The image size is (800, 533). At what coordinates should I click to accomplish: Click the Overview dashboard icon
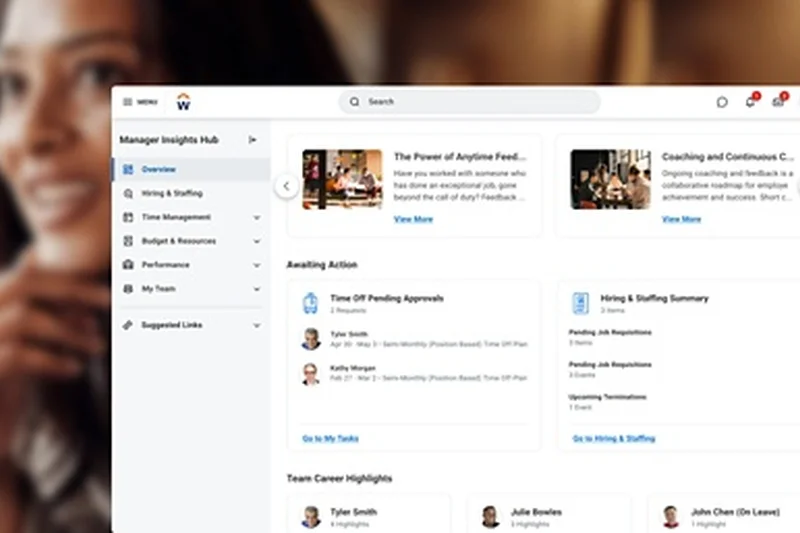click(128, 169)
